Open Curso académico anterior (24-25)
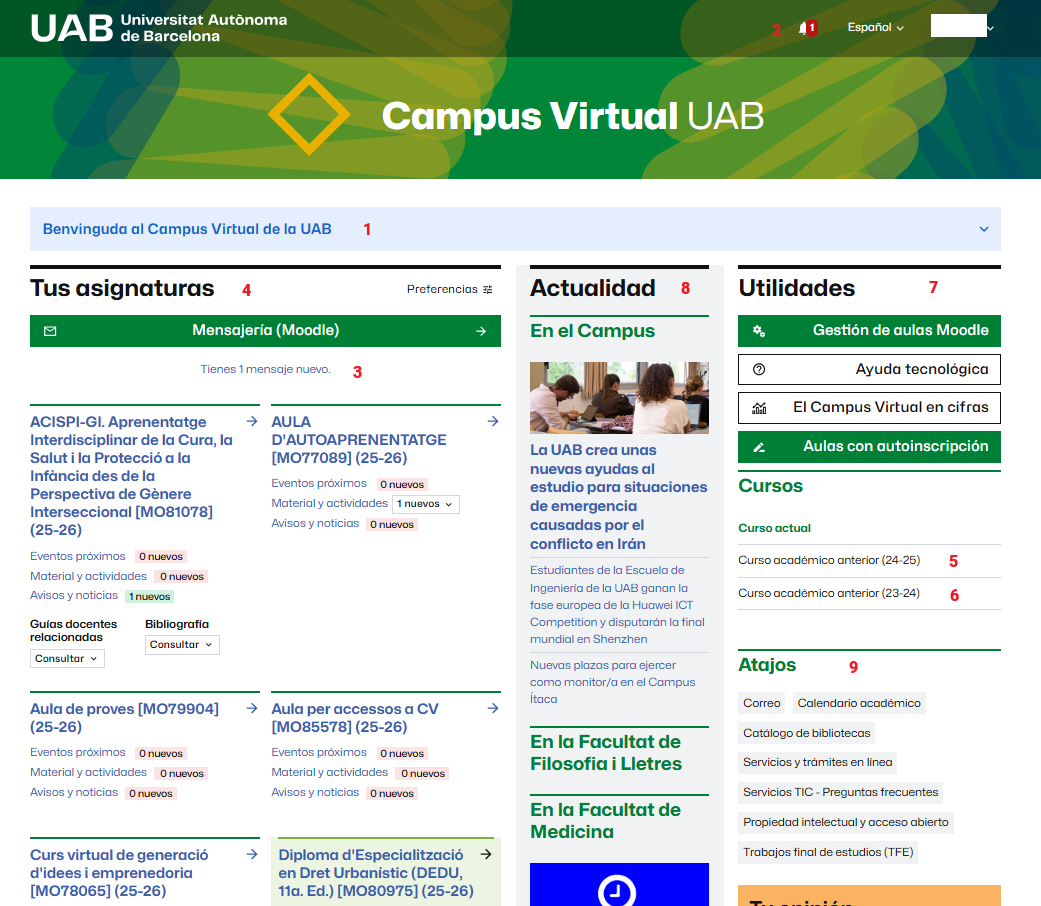The height and width of the screenshot is (906, 1041). pyautogui.click(x=829, y=560)
